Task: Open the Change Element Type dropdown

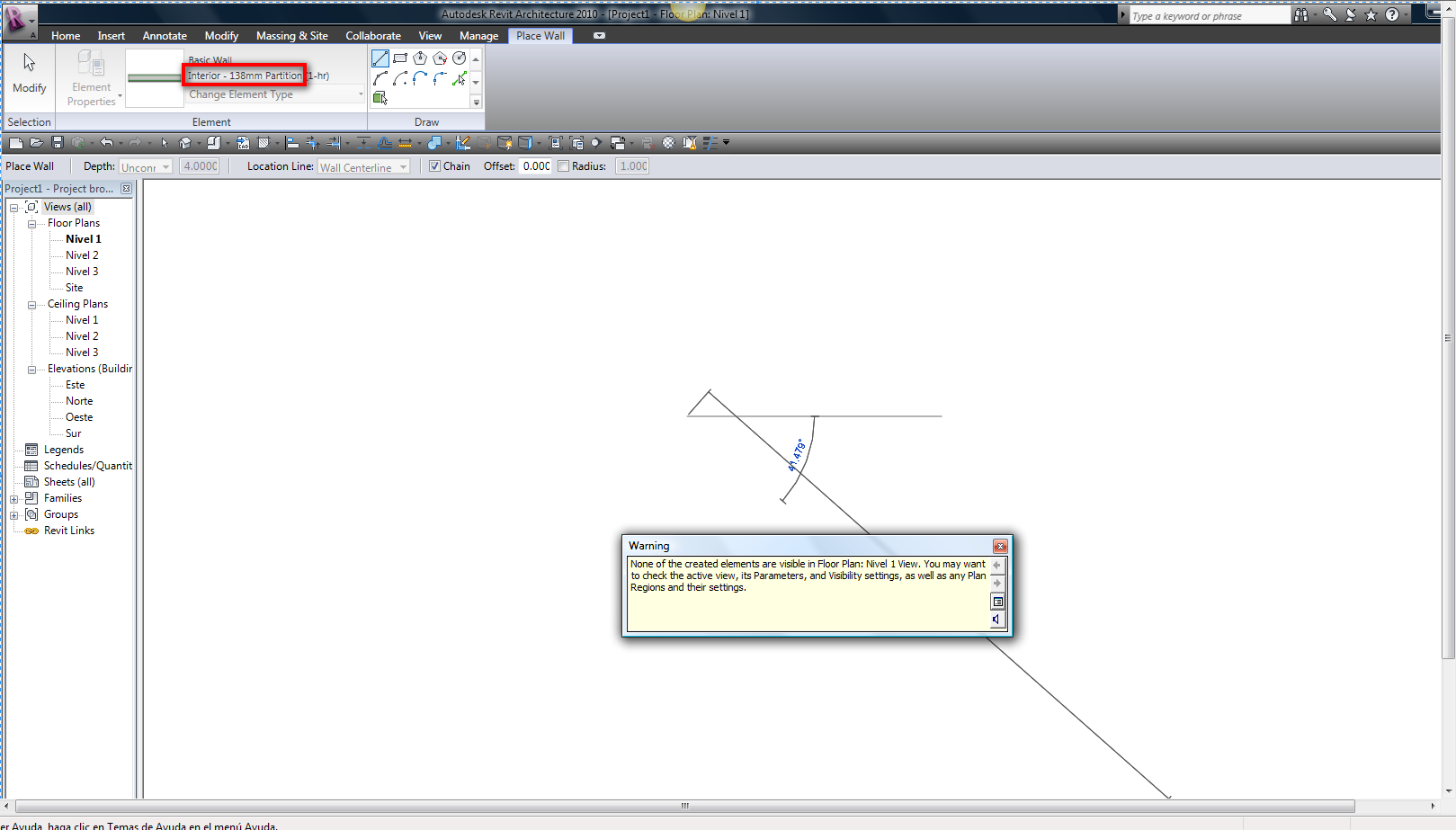Action: (275, 94)
